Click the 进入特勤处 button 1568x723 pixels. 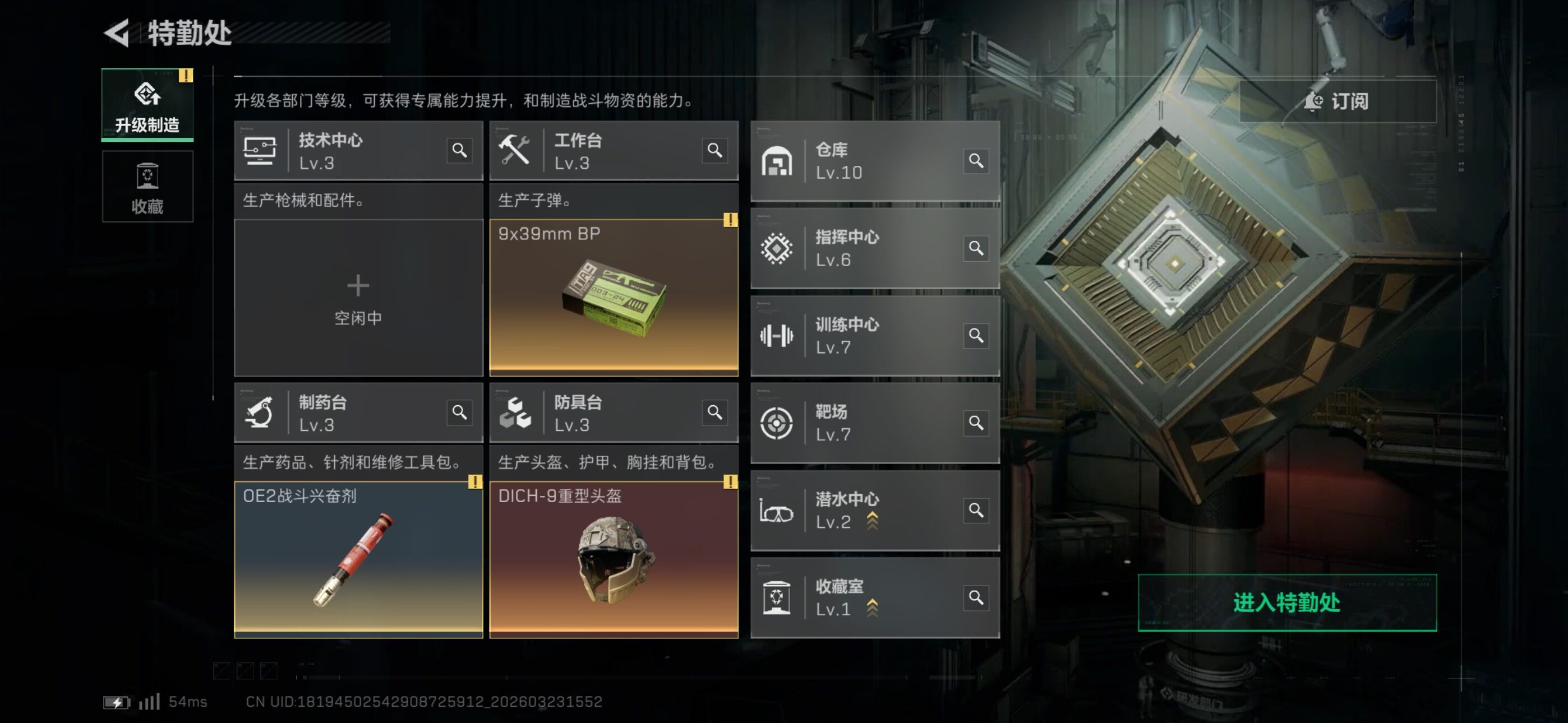[x=1287, y=602]
